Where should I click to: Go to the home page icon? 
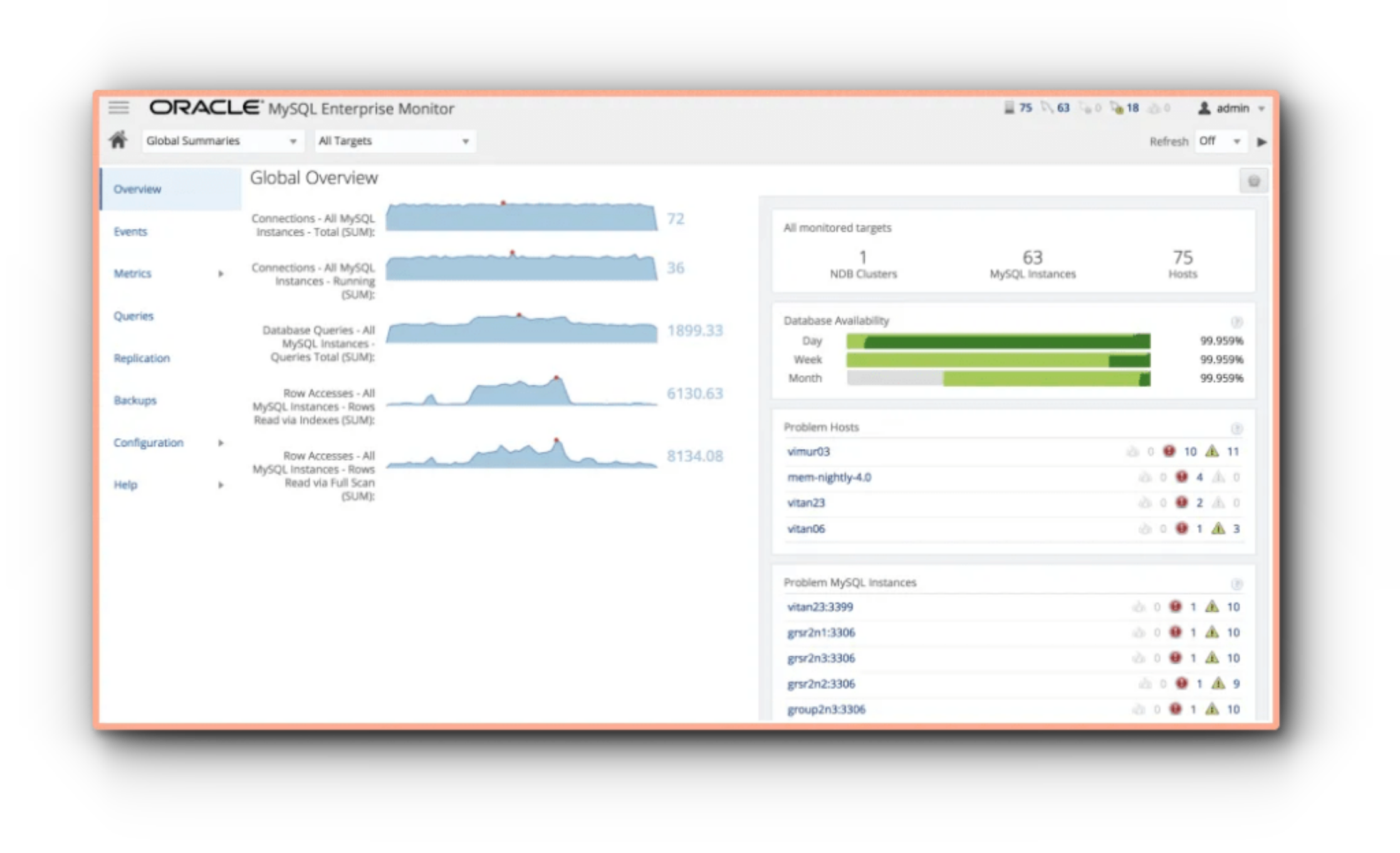click(x=118, y=140)
